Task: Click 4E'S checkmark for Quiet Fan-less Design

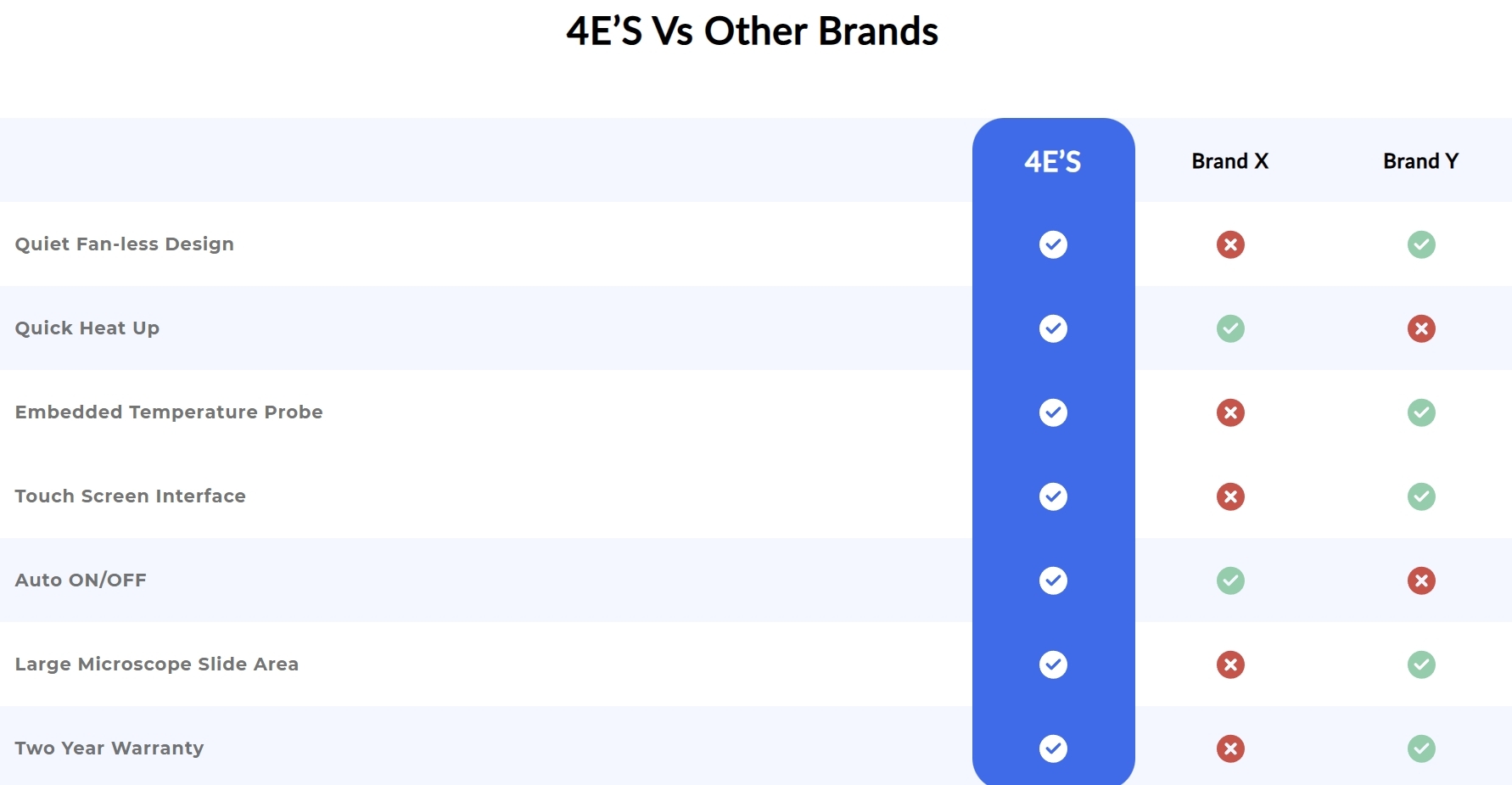Action: pos(1053,244)
